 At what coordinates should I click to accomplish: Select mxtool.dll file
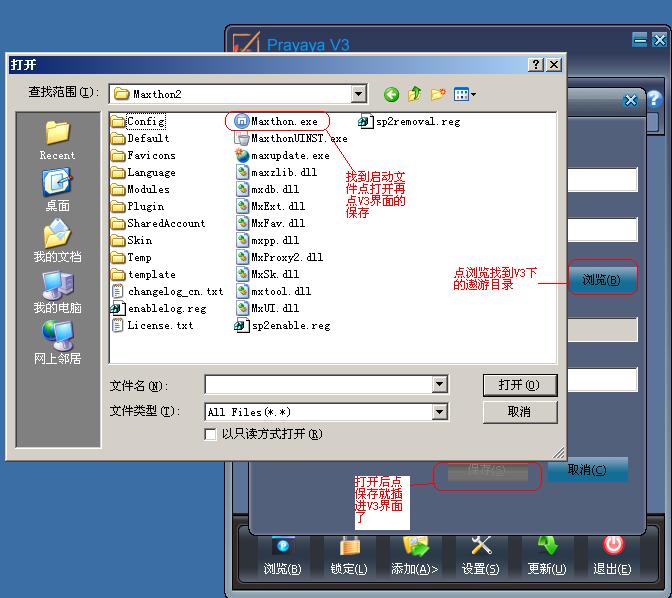pyautogui.click(x=273, y=291)
